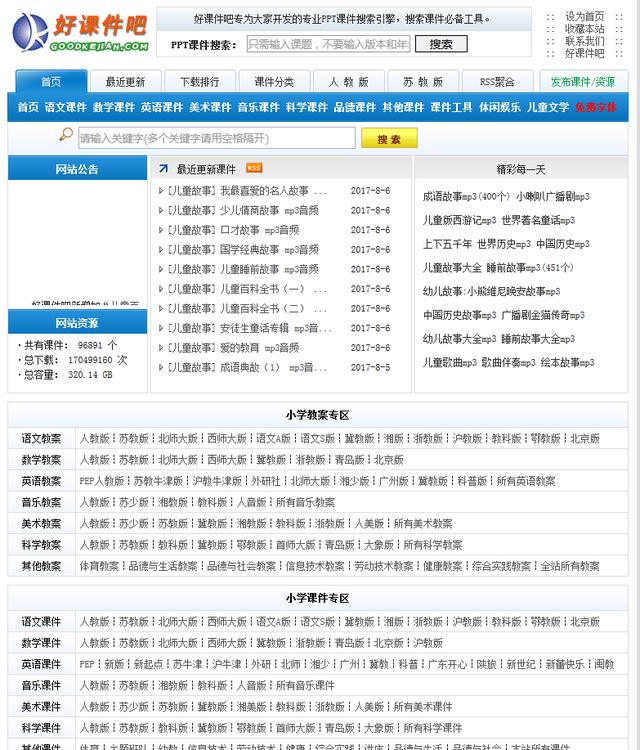This screenshot has height=750, width=640.
Task: Click the 好课件吧 site logo
Action: click(x=80, y=33)
